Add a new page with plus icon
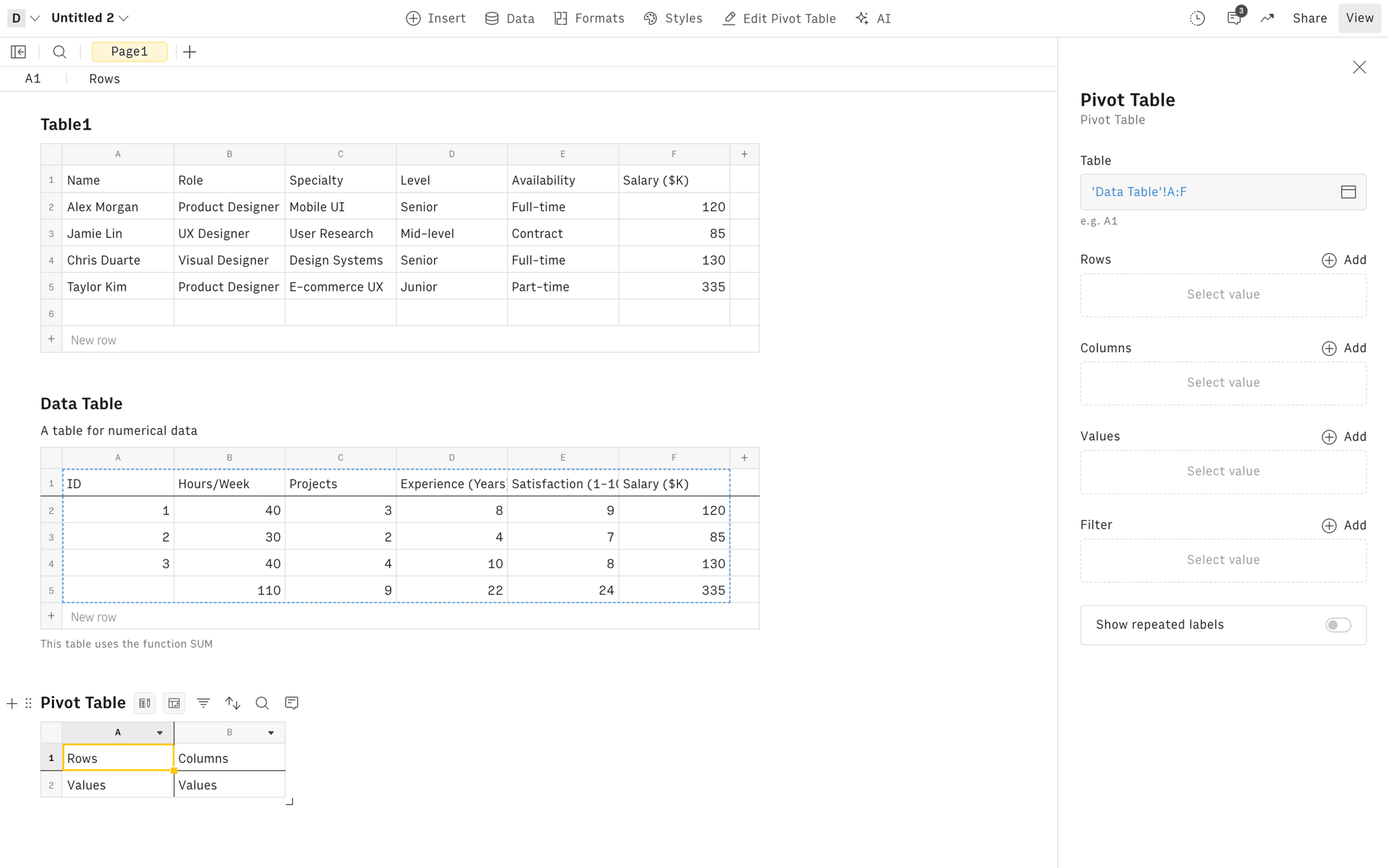Image resolution: width=1389 pixels, height=868 pixels. (x=190, y=52)
